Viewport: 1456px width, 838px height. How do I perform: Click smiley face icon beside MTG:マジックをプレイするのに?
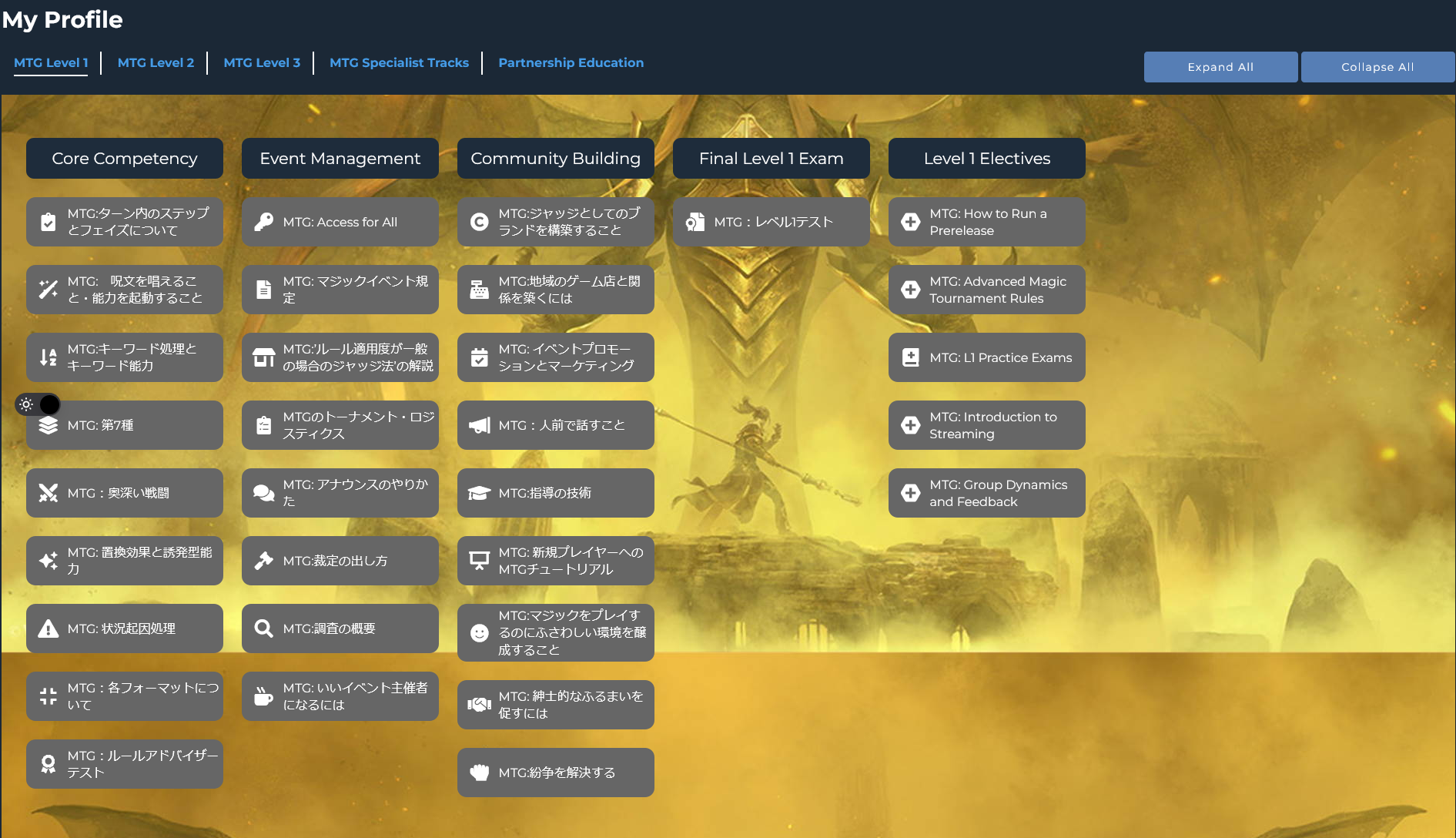[x=479, y=633]
